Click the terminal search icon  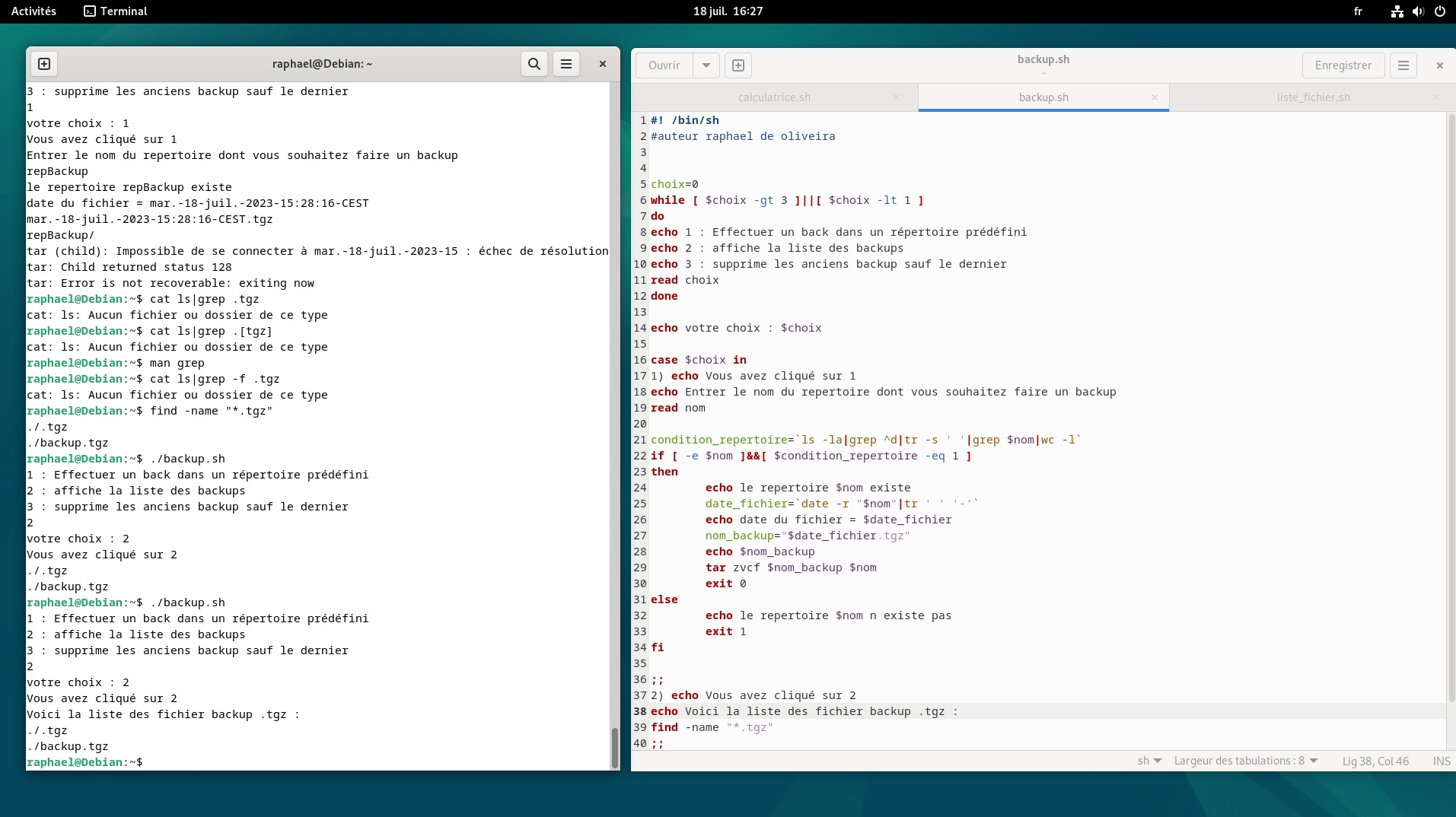click(x=534, y=64)
